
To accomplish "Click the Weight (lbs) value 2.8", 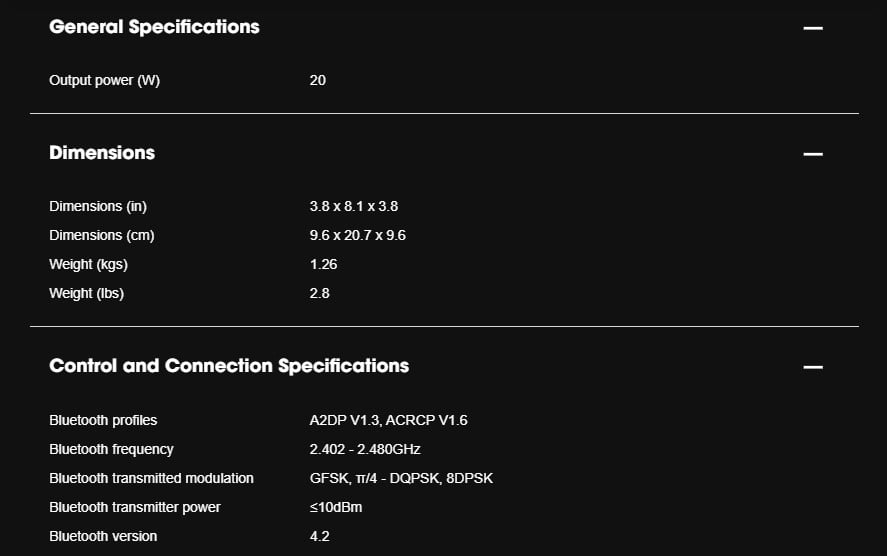I will (x=319, y=294).
